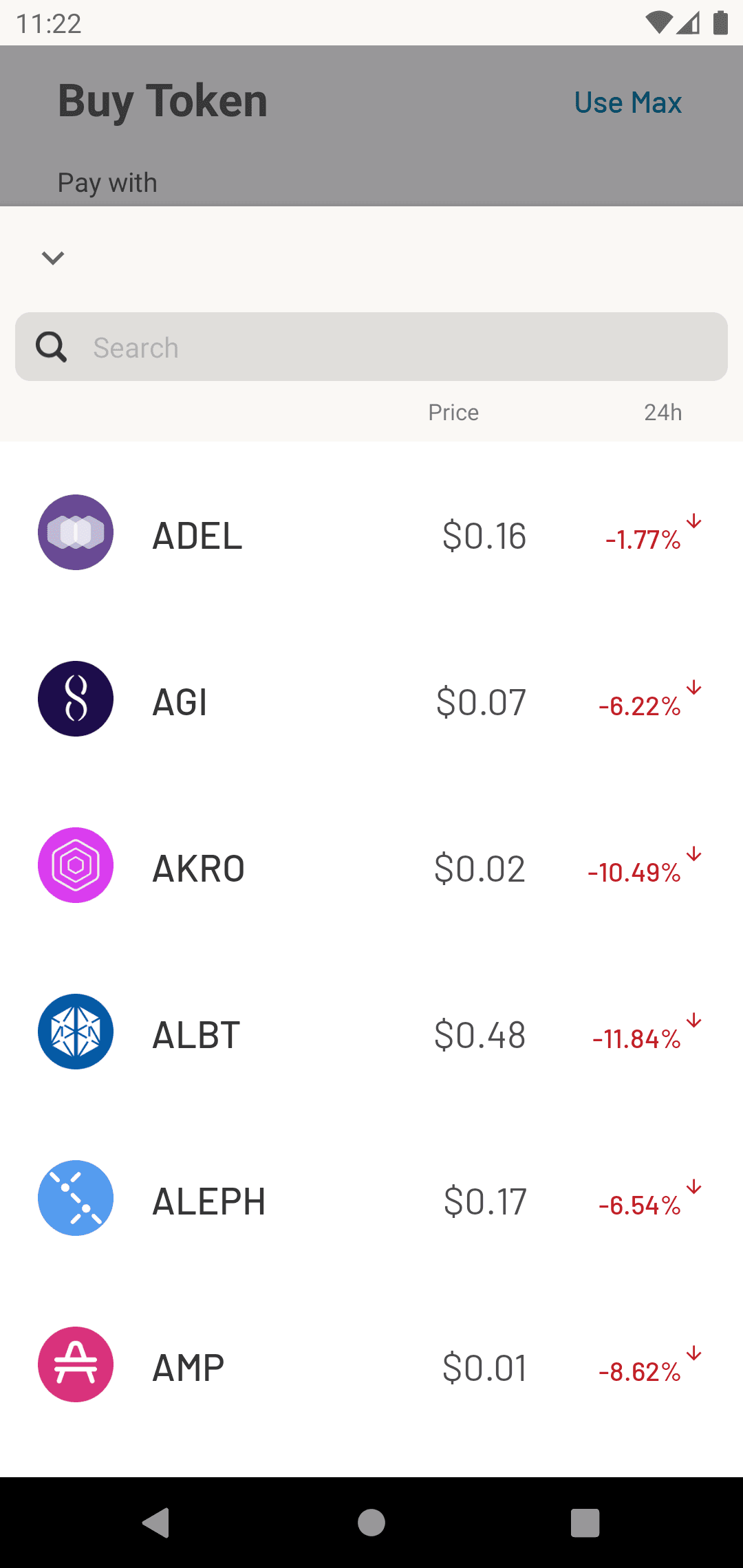Focus the Search token input field

(x=406, y=347)
